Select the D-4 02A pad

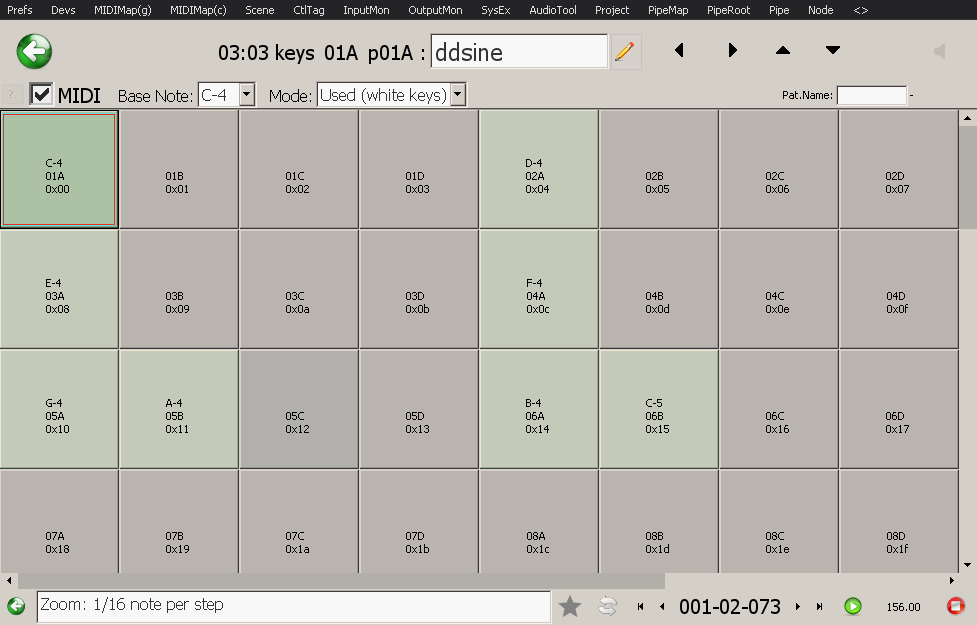click(538, 169)
